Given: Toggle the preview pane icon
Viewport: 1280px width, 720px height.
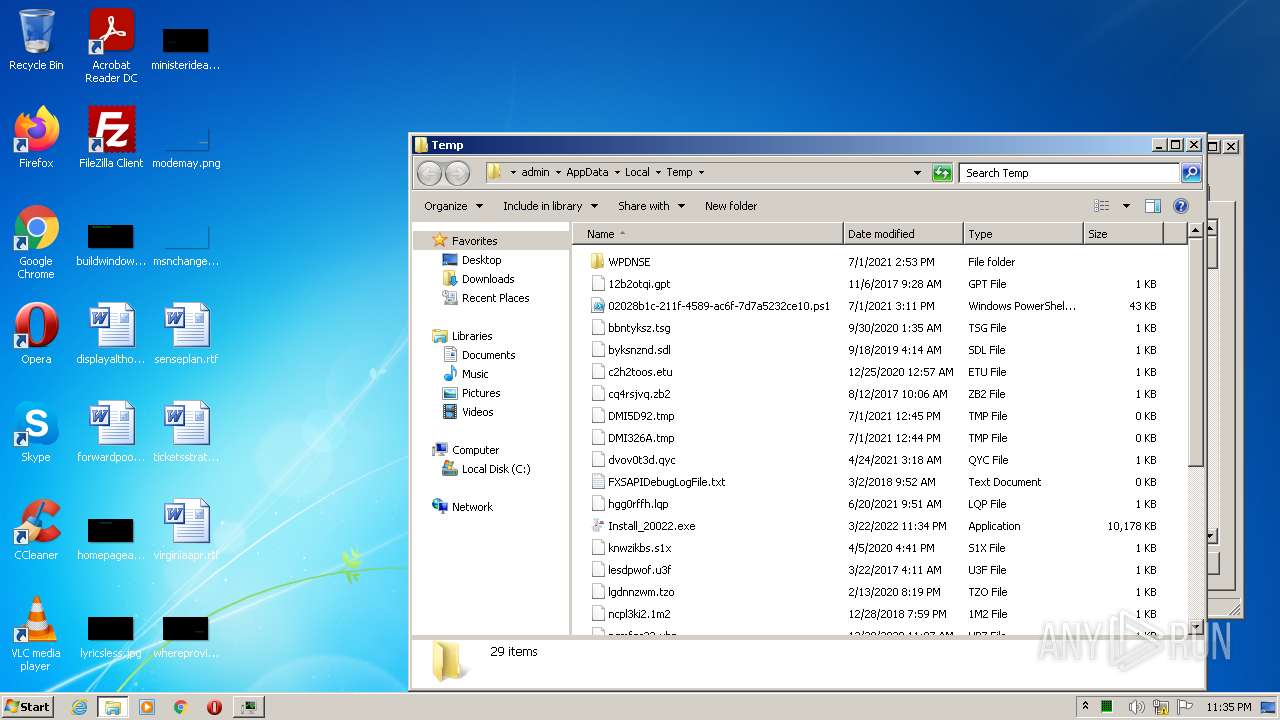Looking at the screenshot, I should tap(1152, 206).
